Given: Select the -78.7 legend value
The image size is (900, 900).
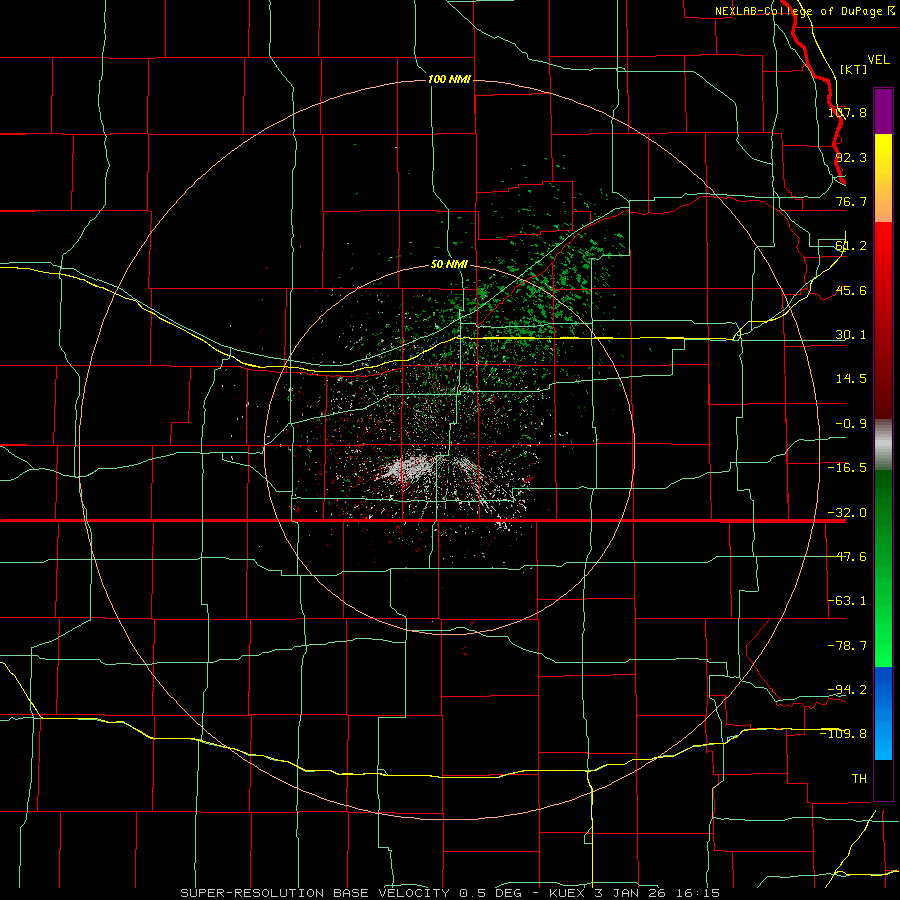Looking at the screenshot, I should coord(847,646).
